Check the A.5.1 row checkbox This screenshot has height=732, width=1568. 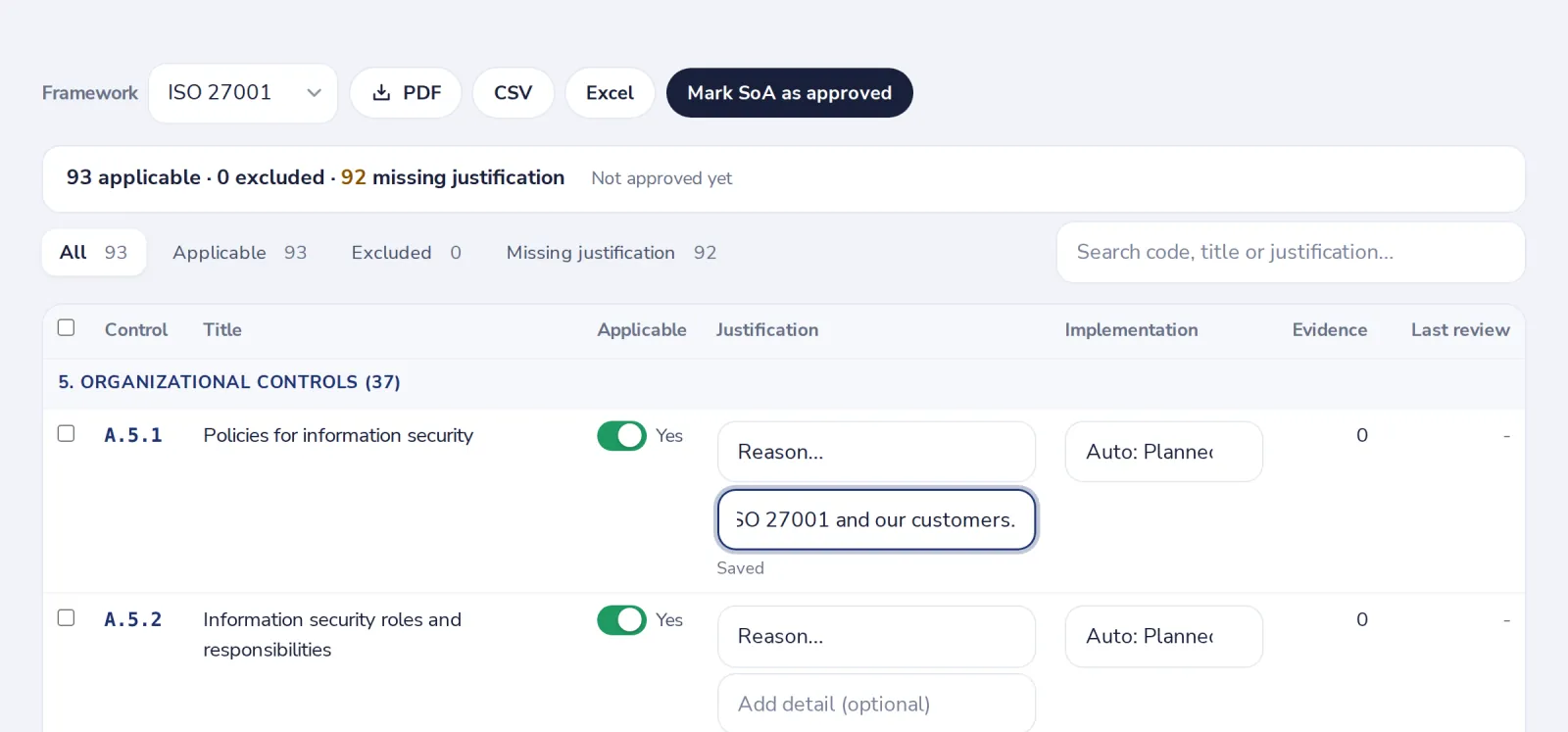click(66, 433)
